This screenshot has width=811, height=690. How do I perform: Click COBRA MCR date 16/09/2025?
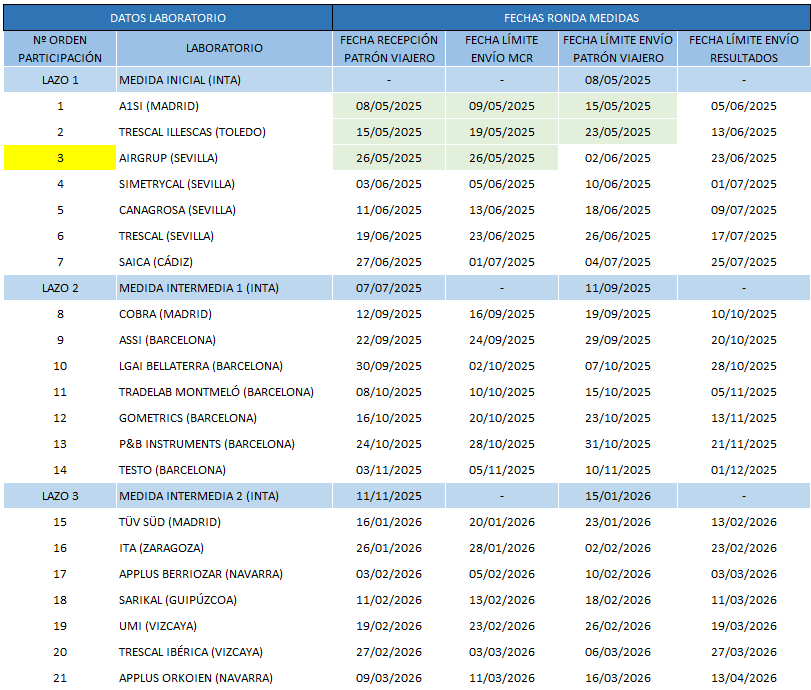tap(502, 314)
